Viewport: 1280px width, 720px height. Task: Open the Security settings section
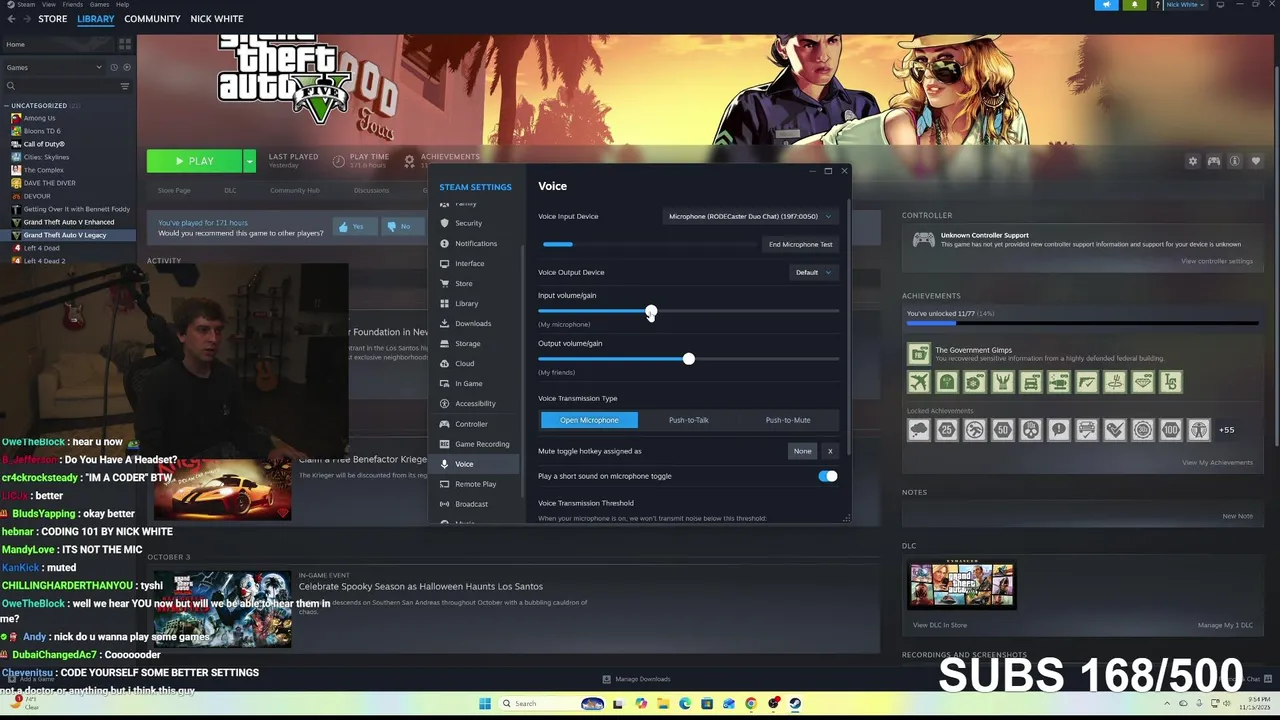tap(468, 223)
